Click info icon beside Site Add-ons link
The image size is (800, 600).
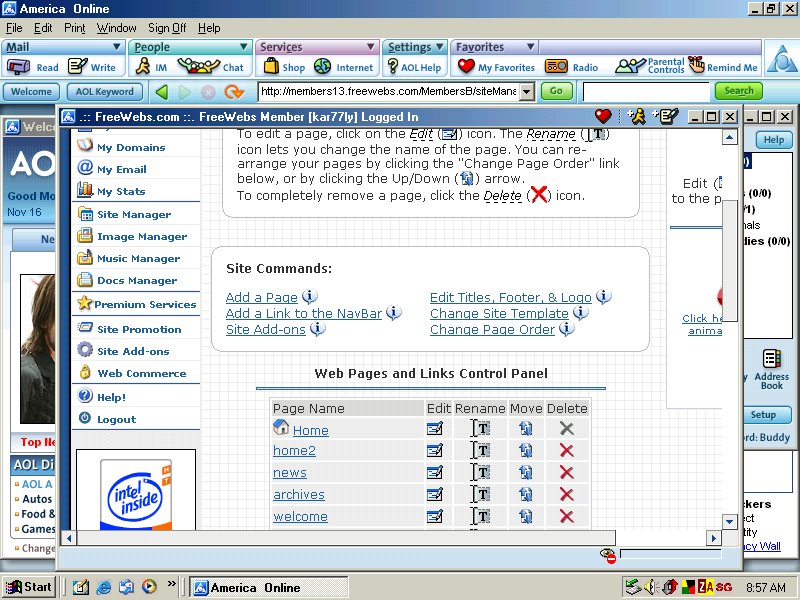coord(318,329)
